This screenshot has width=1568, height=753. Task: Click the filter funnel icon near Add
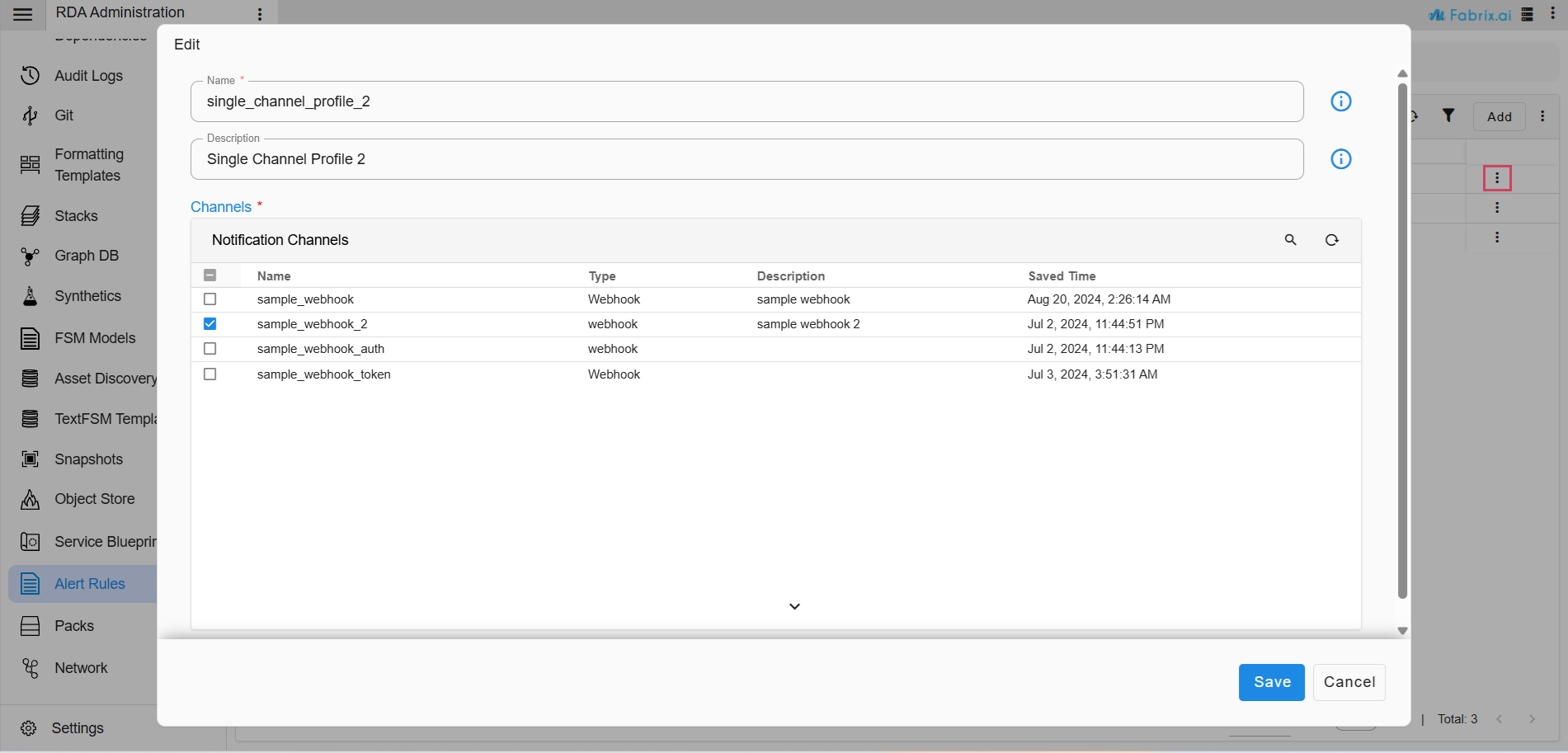pyautogui.click(x=1448, y=115)
